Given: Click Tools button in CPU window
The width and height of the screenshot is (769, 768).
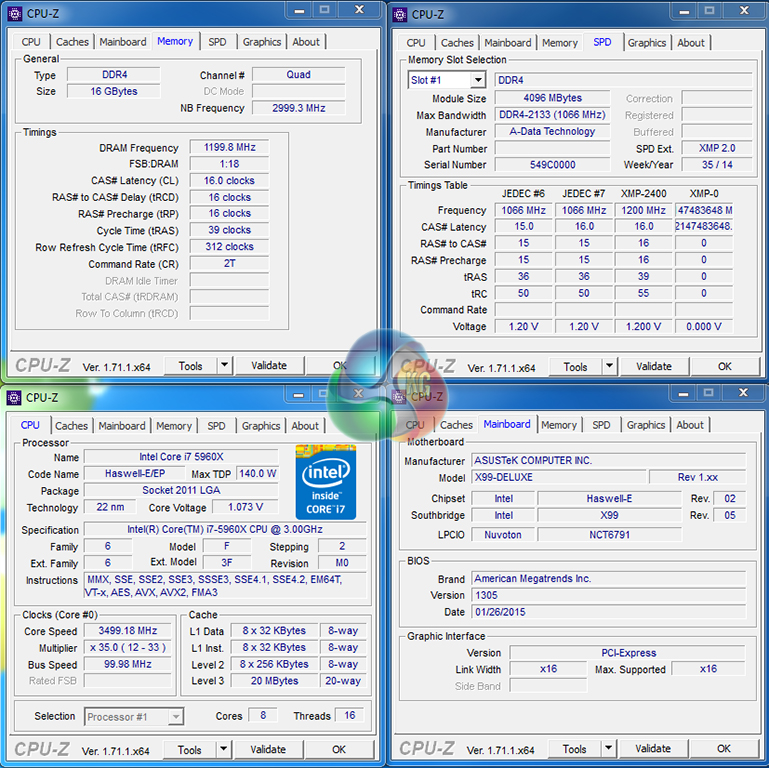Looking at the screenshot, I should coord(189,750).
